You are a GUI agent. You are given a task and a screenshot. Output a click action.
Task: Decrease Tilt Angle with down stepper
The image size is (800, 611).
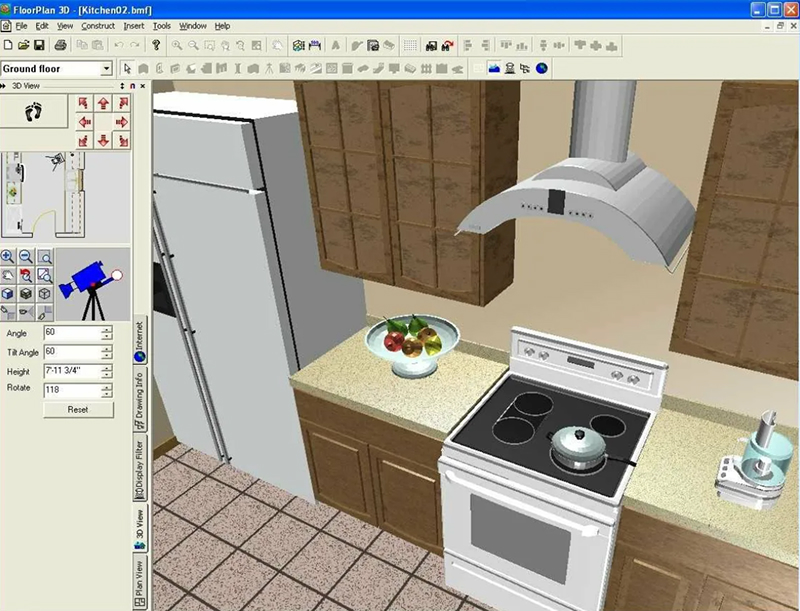click(x=107, y=355)
